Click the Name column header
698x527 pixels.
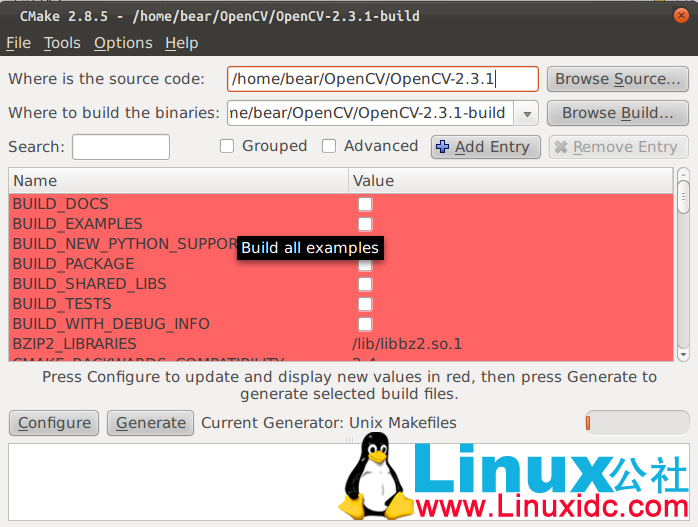pyautogui.click(x=179, y=181)
